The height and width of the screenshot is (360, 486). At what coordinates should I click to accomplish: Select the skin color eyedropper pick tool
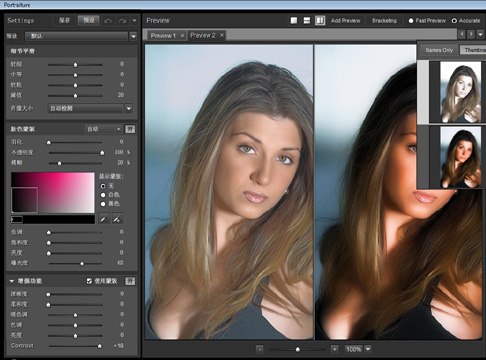[x=104, y=219]
